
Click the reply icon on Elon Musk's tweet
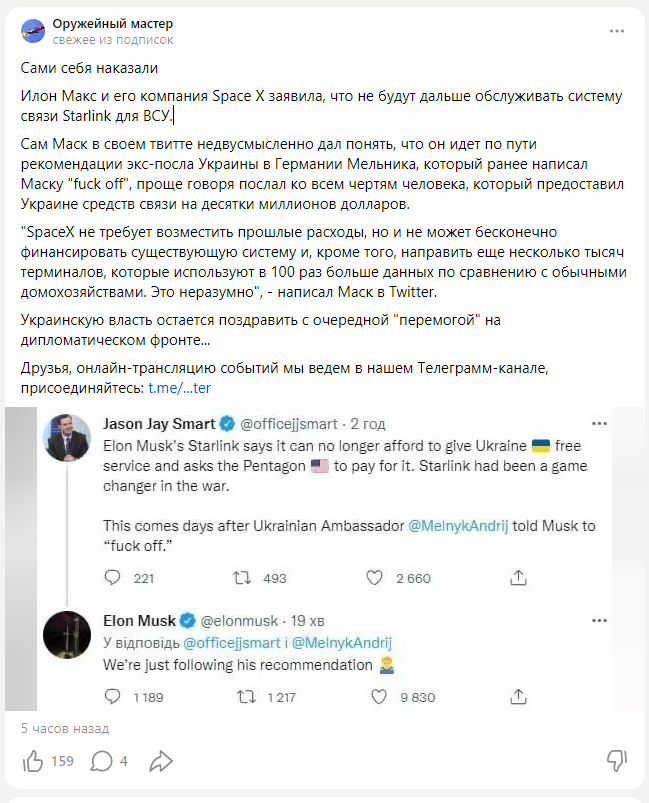[113, 697]
